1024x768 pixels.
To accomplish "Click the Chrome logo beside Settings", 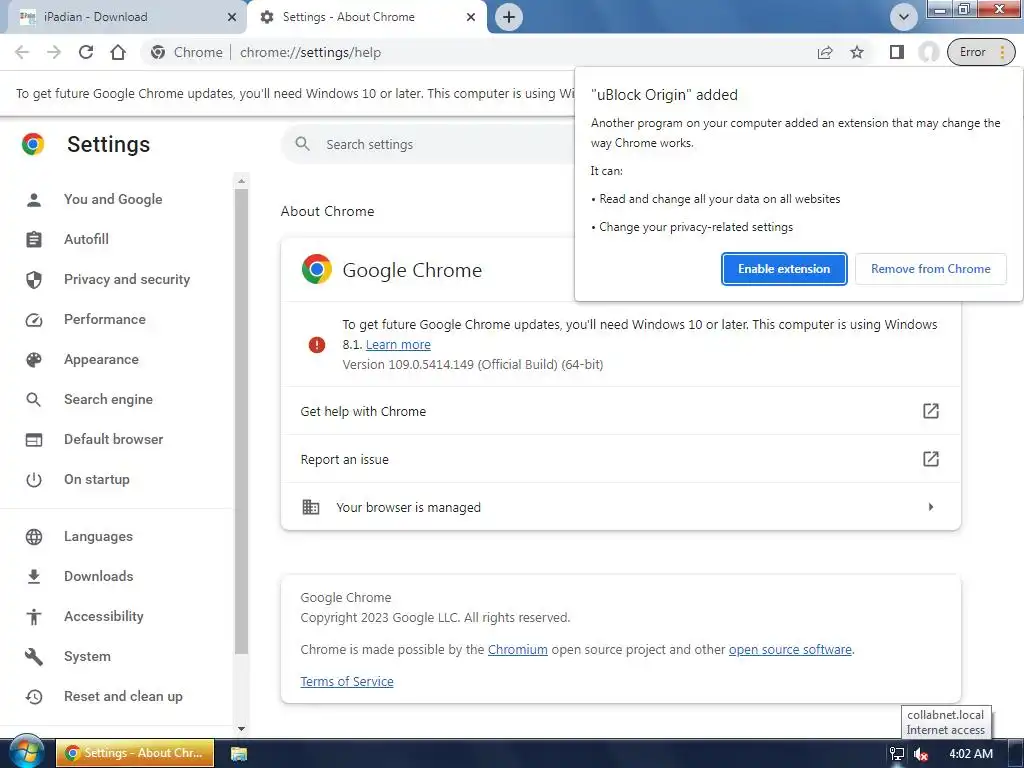I will pos(33,144).
